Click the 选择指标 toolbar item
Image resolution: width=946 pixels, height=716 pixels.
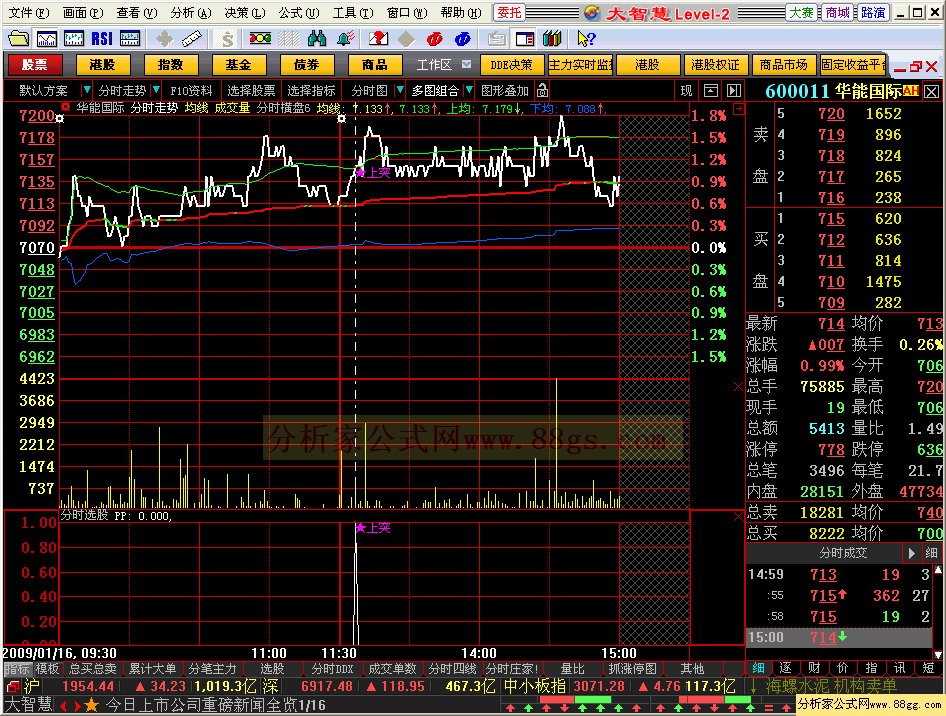coord(311,90)
